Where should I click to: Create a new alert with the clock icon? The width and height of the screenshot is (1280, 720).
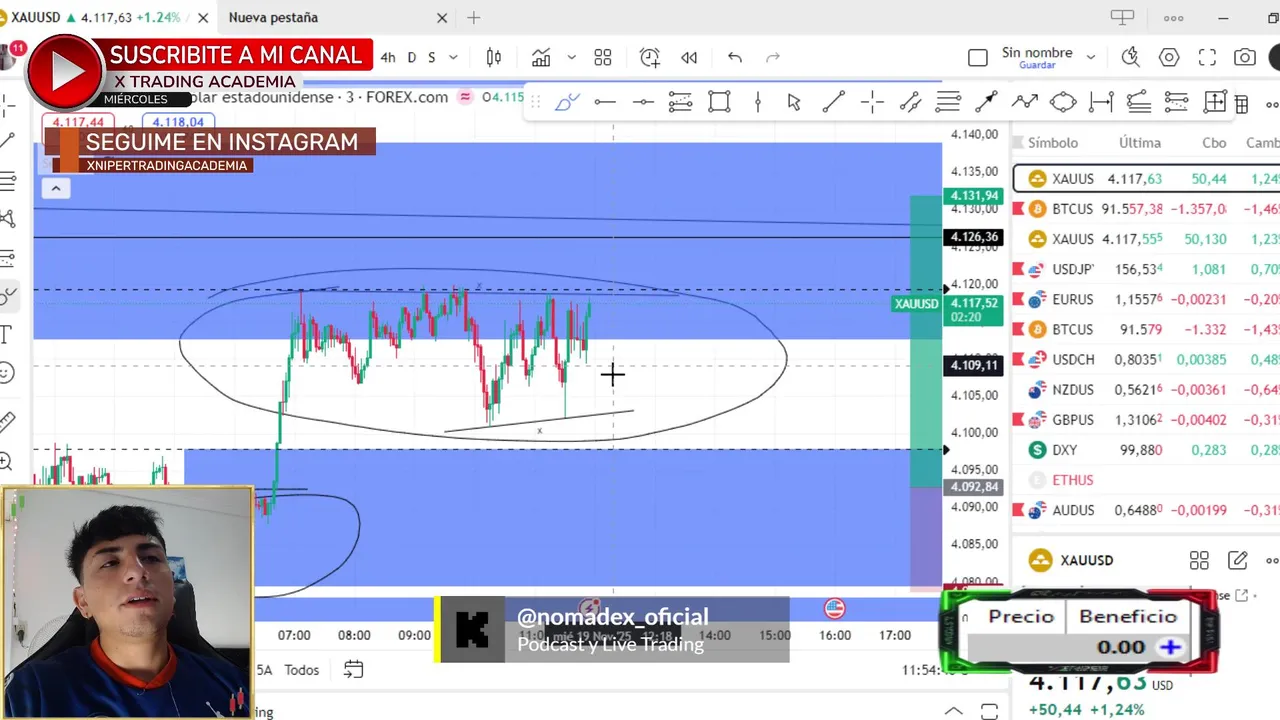point(650,58)
